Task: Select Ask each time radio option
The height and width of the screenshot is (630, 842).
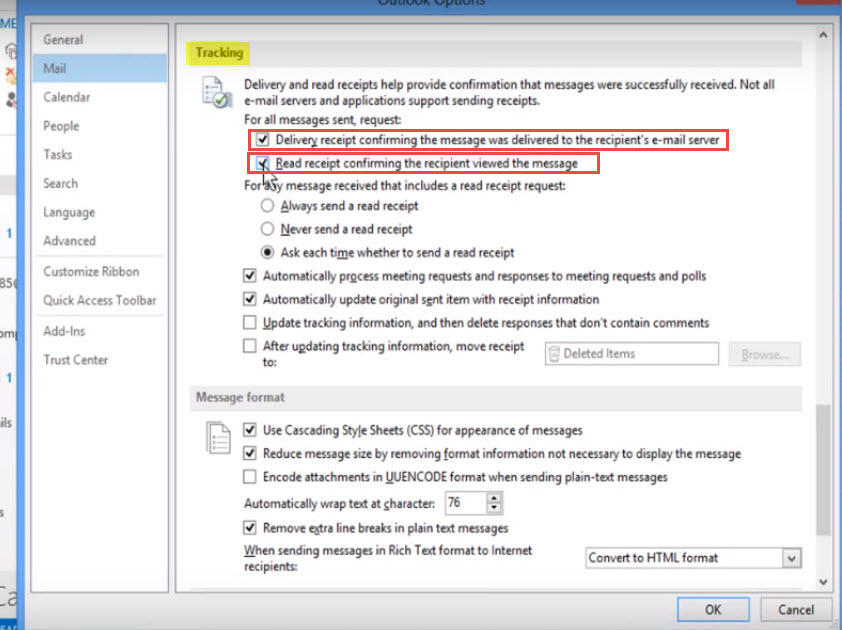Action: (267, 252)
